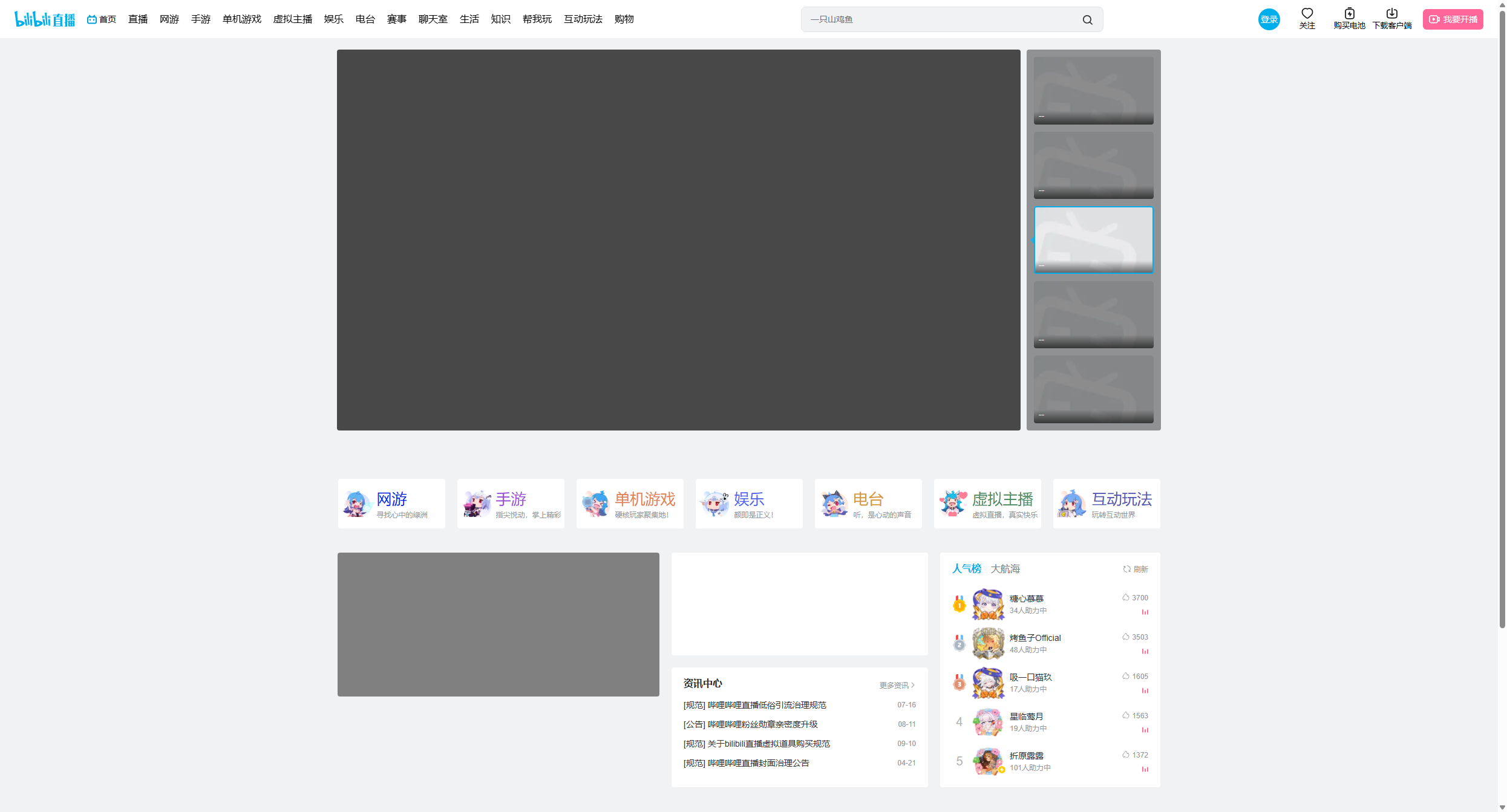The width and height of the screenshot is (1507, 812).
Task: Open the 单机游戏 nav menu item
Action: click(x=242, y=19)
